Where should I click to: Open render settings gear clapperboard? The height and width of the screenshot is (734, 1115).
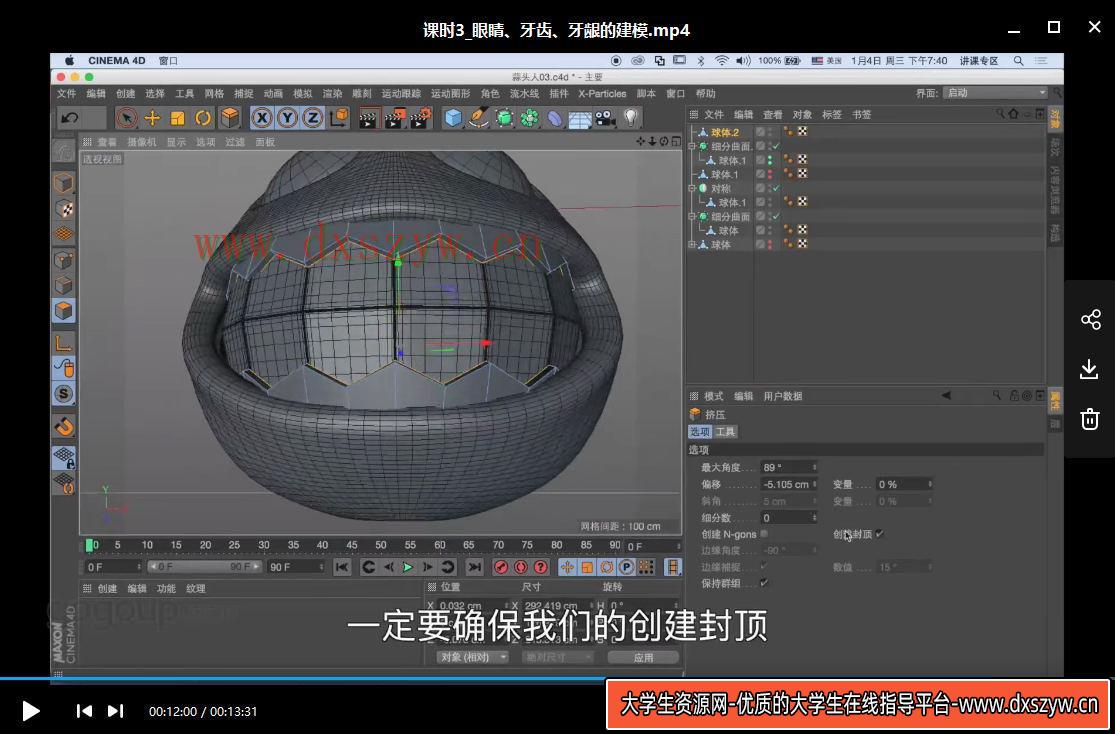420,118
